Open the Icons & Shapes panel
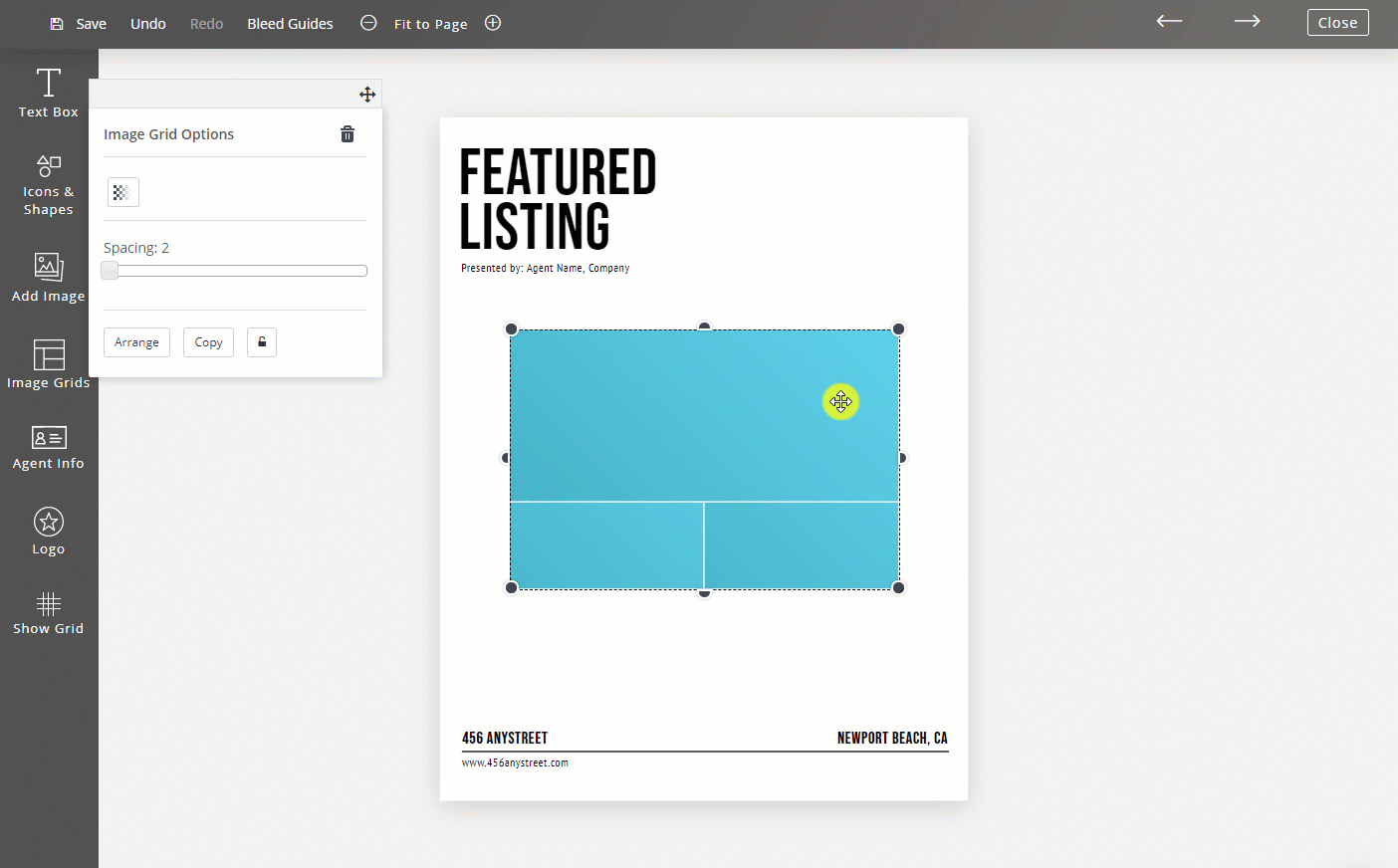 coord(47,184)
